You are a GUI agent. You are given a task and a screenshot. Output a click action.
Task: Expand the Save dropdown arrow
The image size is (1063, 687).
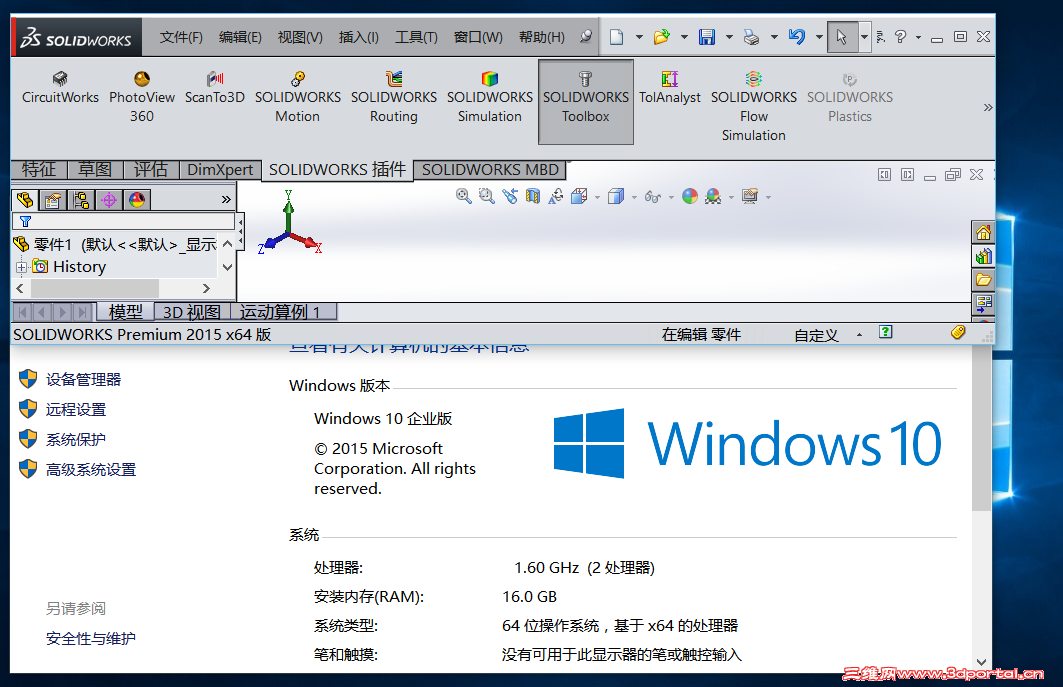pos(729,37)
